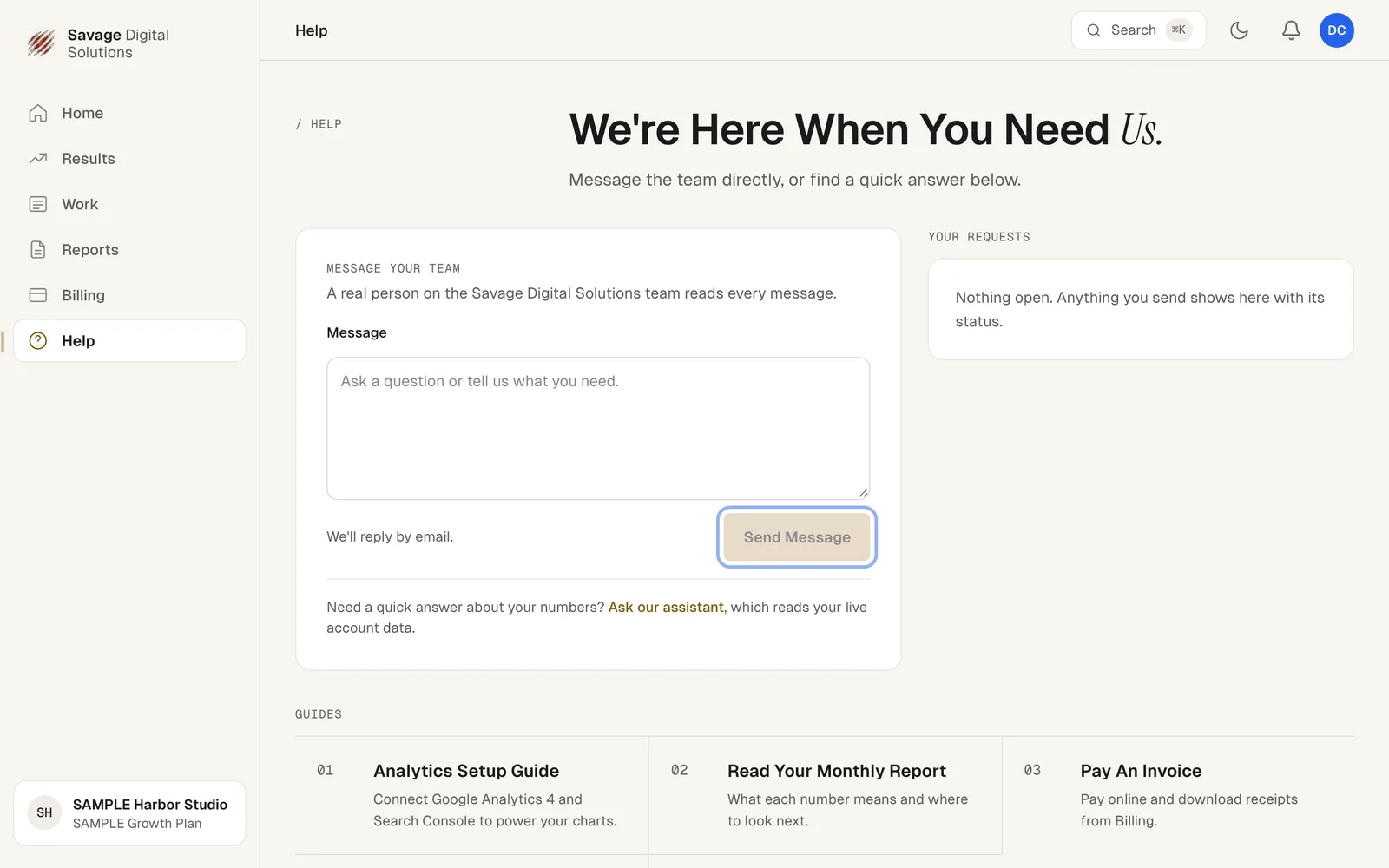Click the 'Help' page title in header
This screenshot has height=868, width=1389.
tap(312, 30)
